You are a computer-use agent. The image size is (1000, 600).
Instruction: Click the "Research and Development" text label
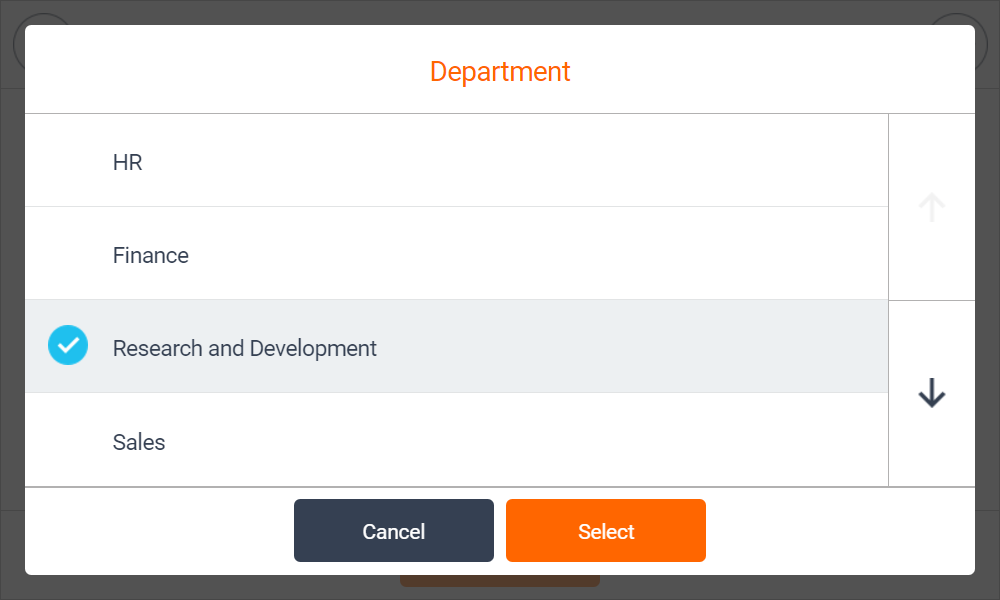[x=245, y=349]
